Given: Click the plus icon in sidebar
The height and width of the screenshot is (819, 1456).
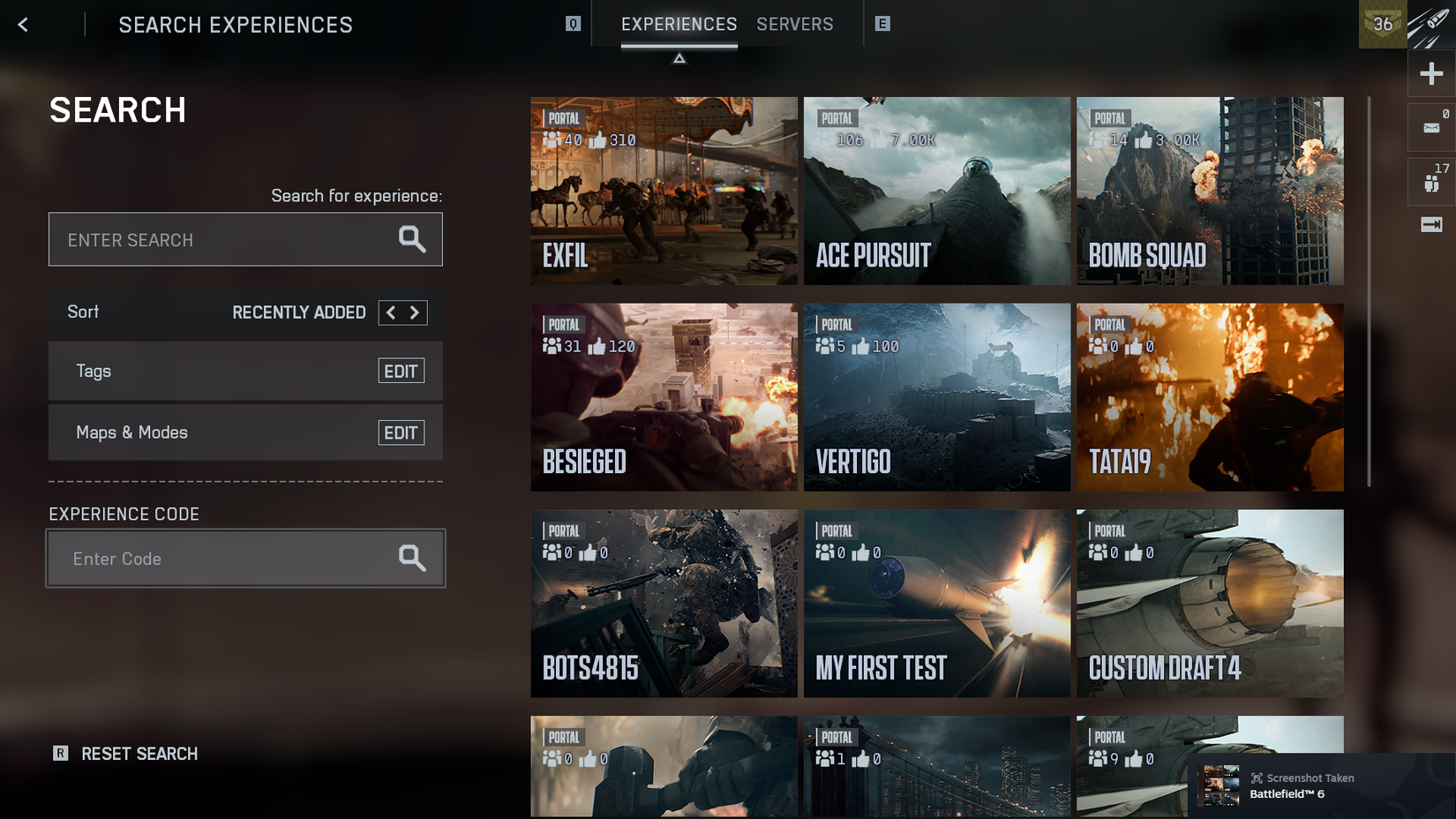Looking at the screenshot, I should click(x=1431, y=73).
